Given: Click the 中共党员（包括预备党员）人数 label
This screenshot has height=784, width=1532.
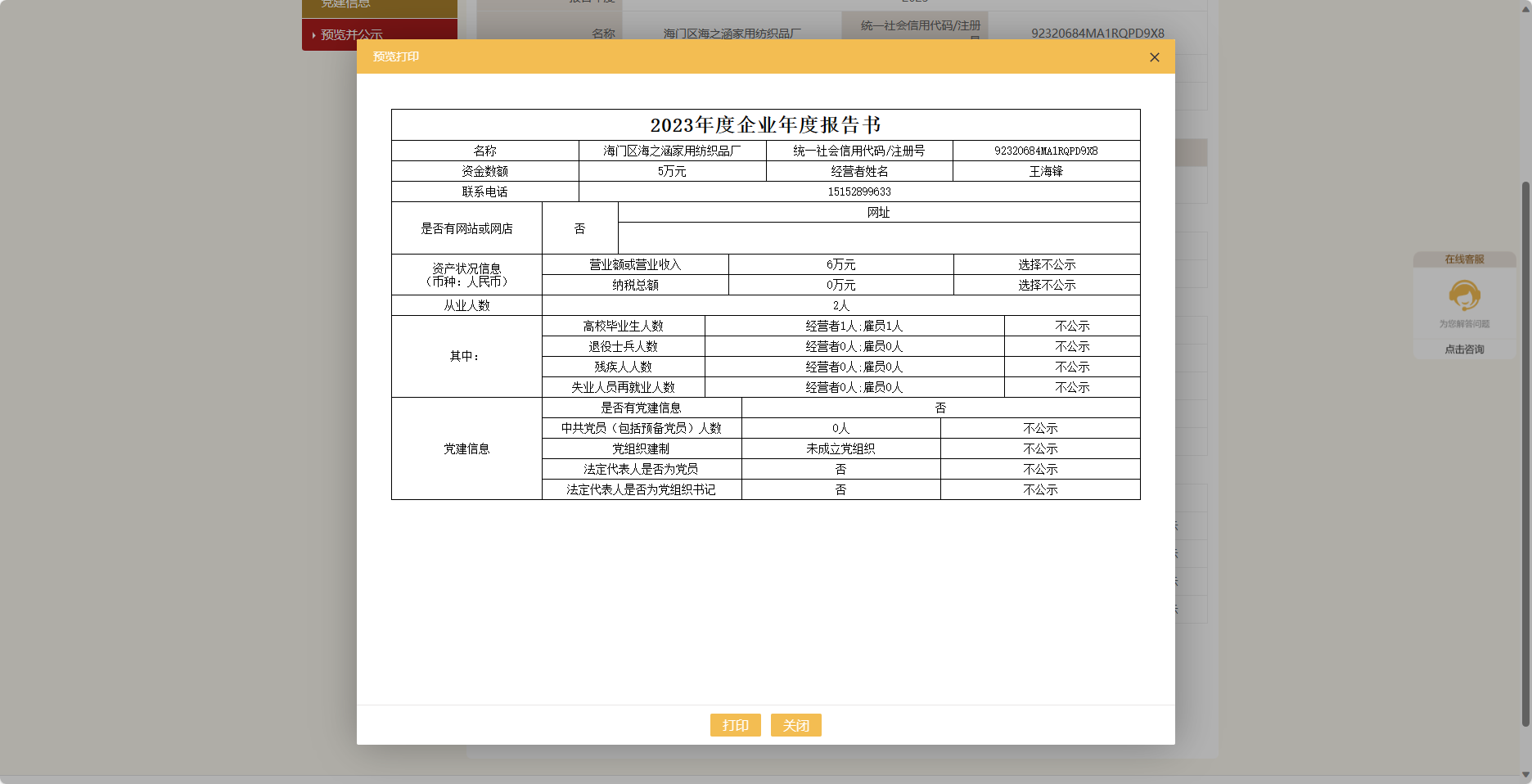Looking at the screenshot, I should (x=642, y=428).
